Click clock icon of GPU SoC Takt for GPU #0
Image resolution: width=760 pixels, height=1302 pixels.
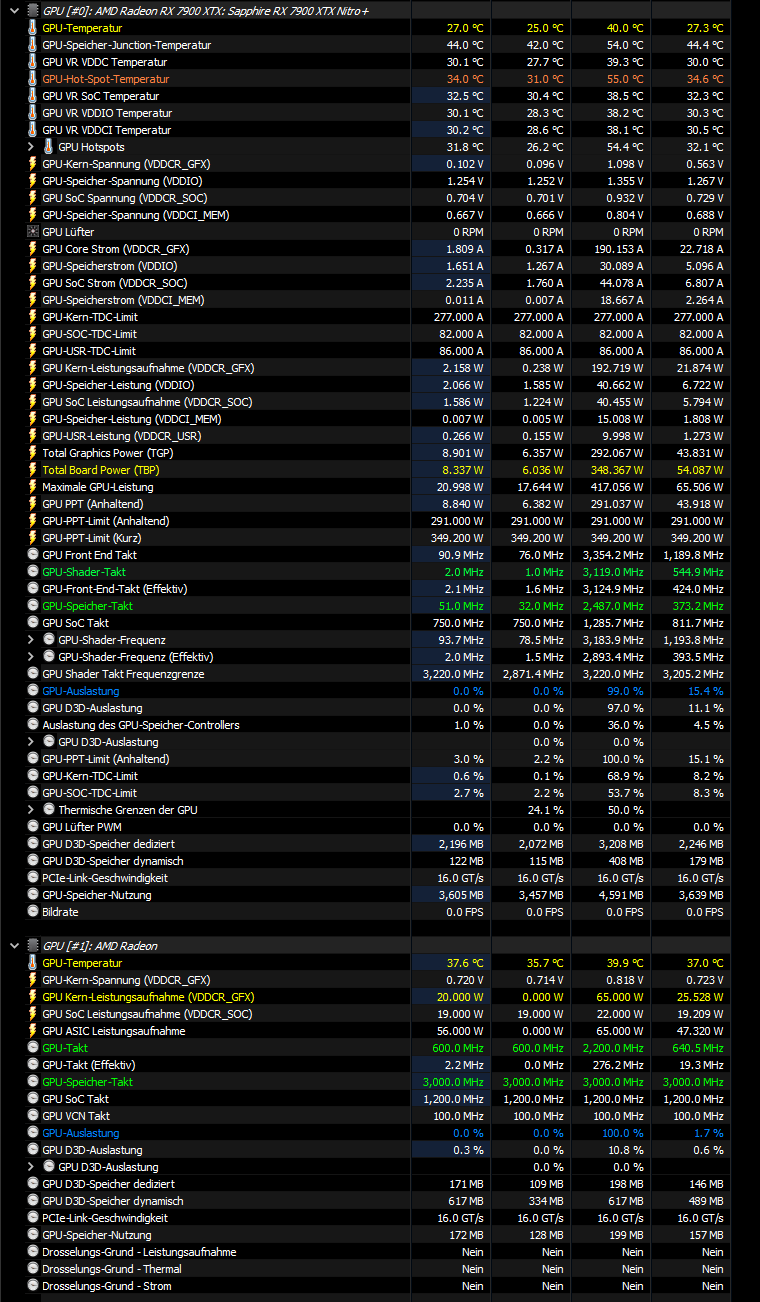click(x=32, y=623)
